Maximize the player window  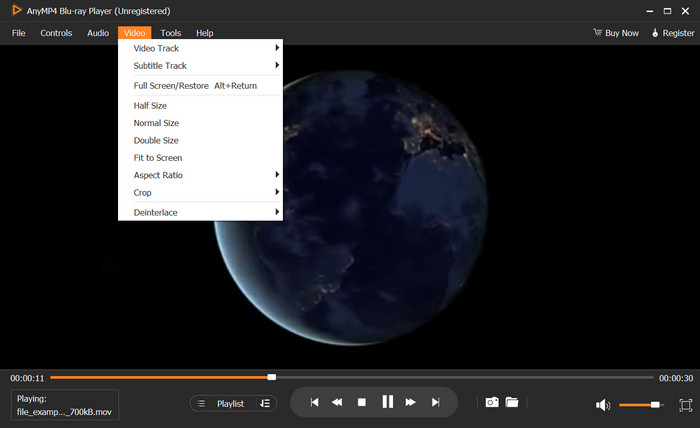point(667,11)
